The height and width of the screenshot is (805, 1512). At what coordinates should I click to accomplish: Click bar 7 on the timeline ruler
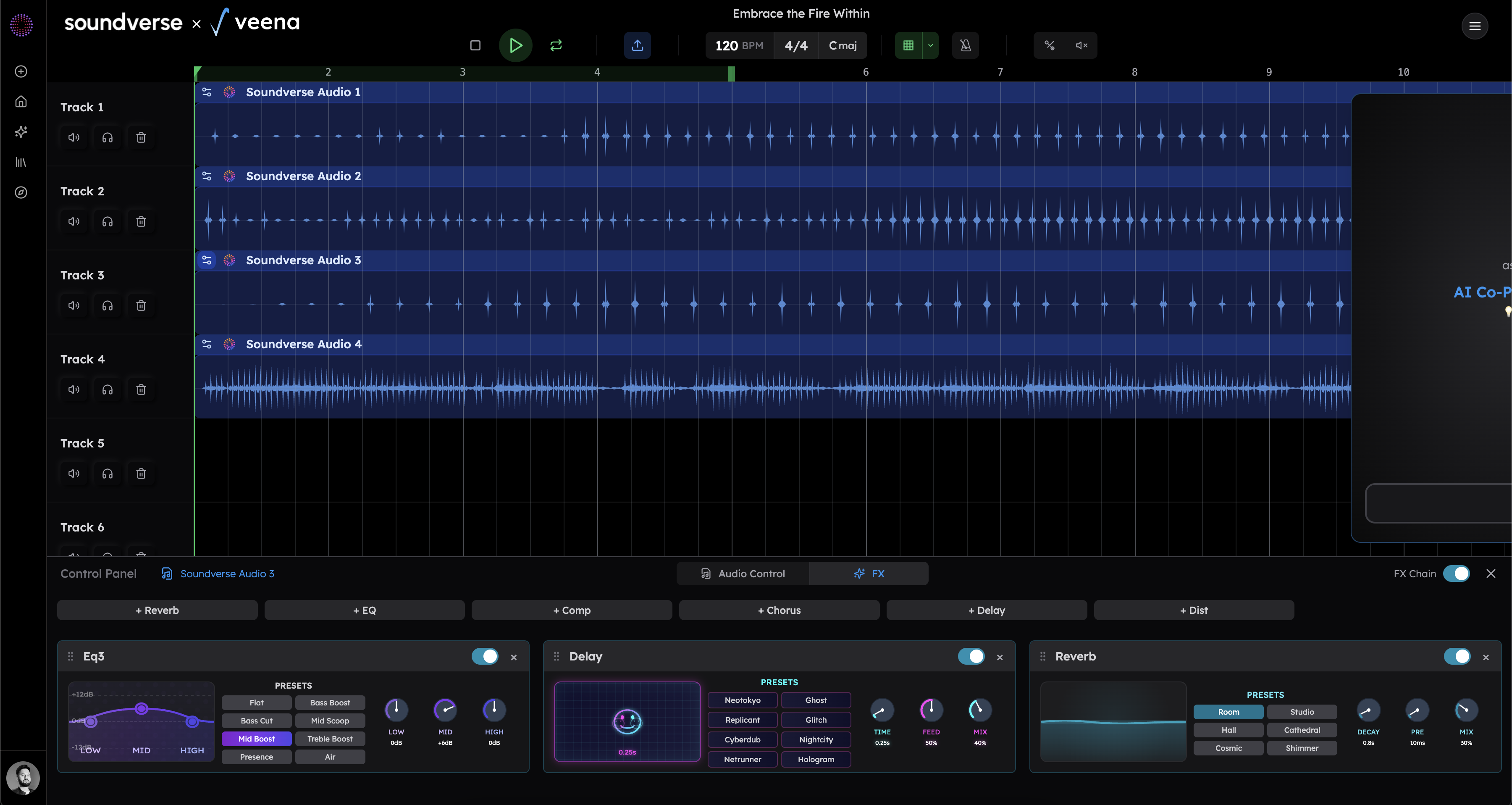pos(1000,72)
